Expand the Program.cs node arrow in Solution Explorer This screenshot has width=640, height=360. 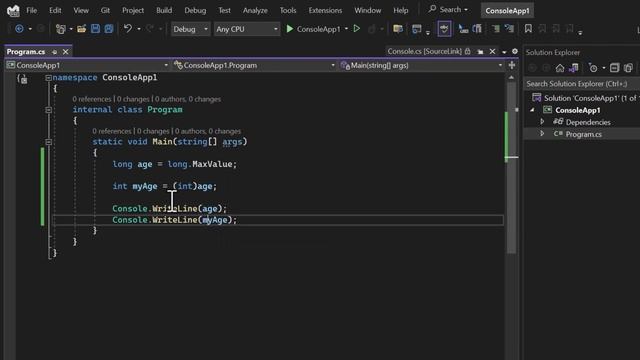542,134
